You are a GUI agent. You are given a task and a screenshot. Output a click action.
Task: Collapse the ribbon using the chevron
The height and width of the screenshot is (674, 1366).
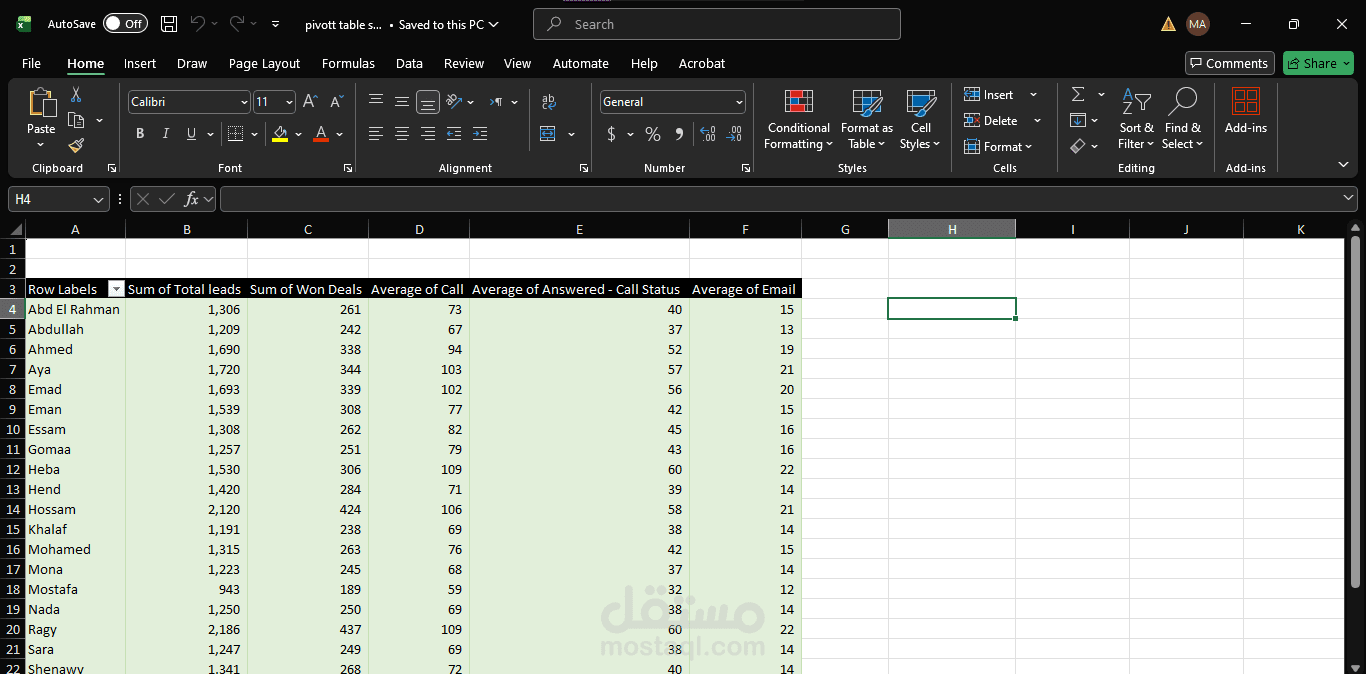click(1343, 165)
